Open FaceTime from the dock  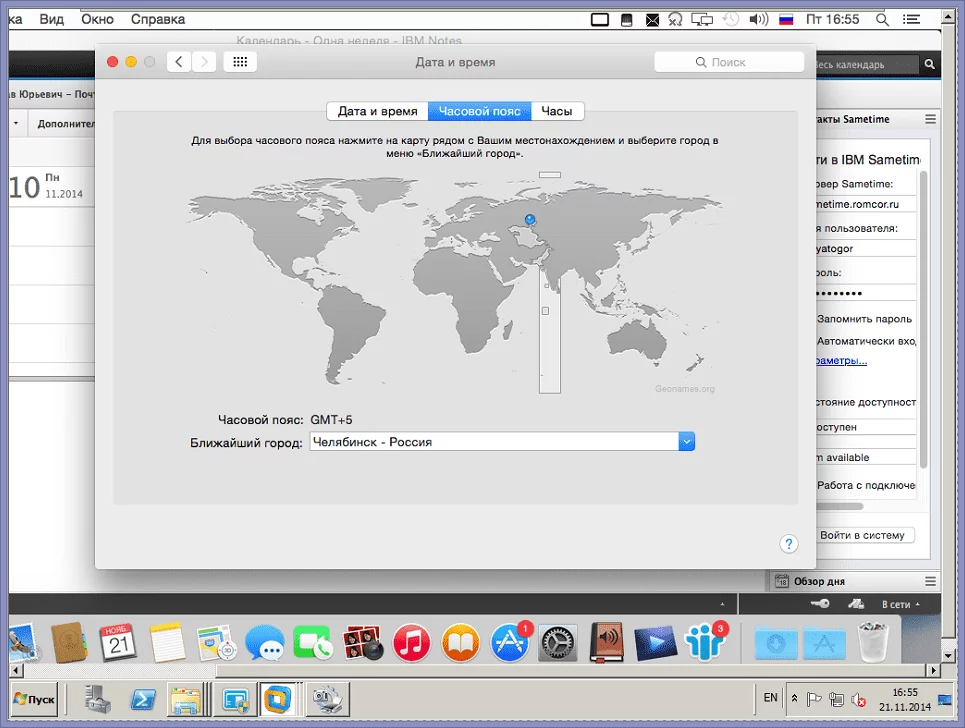coord(313,643)
